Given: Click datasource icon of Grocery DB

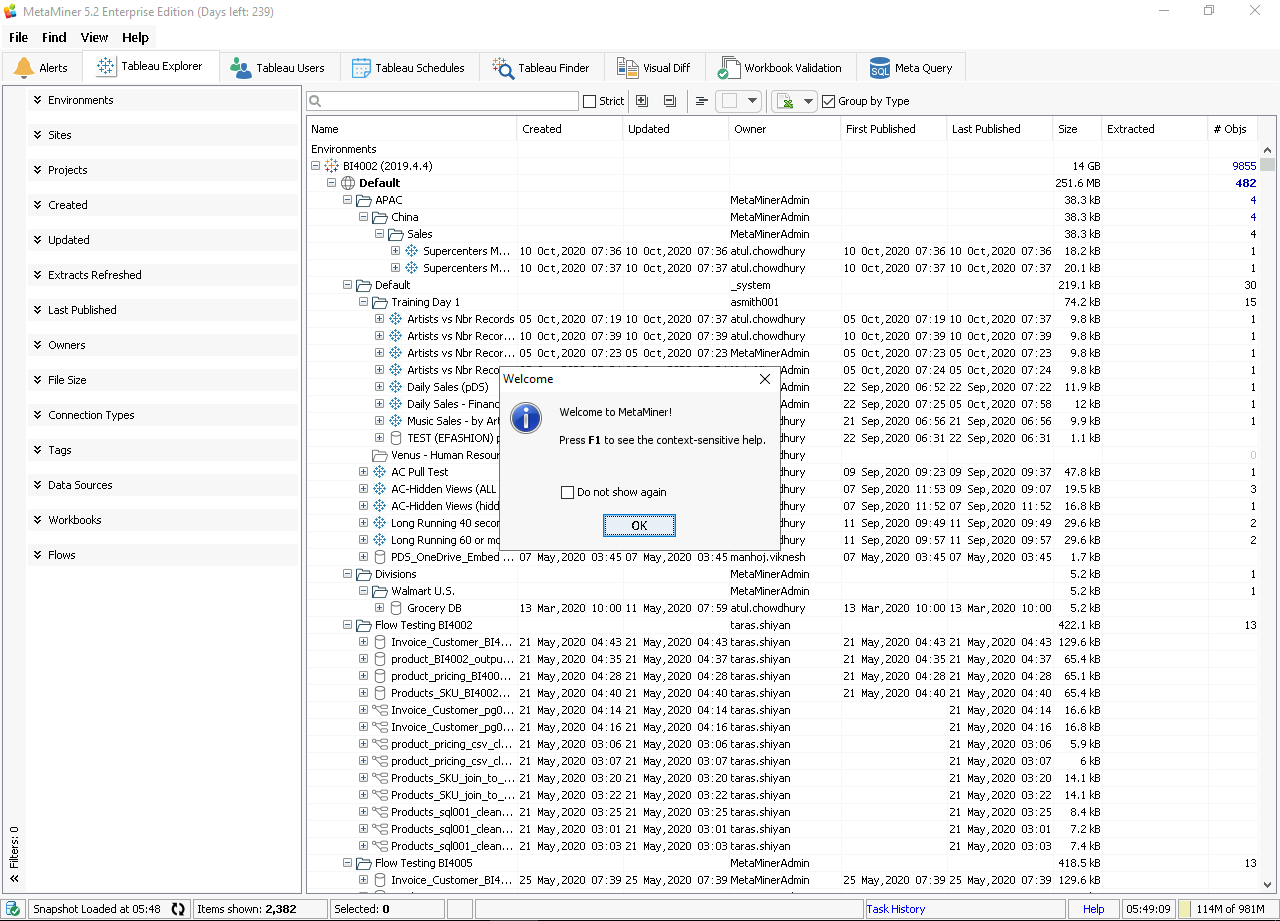Looking at the screenshot, I should click(396, 608).
